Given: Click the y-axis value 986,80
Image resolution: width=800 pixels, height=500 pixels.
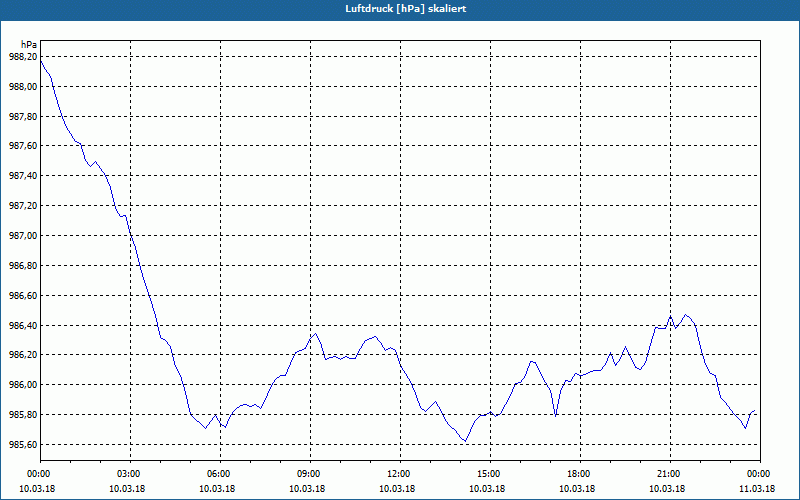Looking at the screenshot, I should point(23,266).
